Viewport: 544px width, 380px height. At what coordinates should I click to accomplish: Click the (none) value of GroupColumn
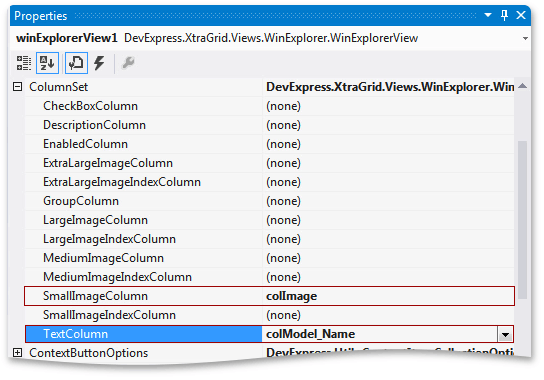(283, 201)
